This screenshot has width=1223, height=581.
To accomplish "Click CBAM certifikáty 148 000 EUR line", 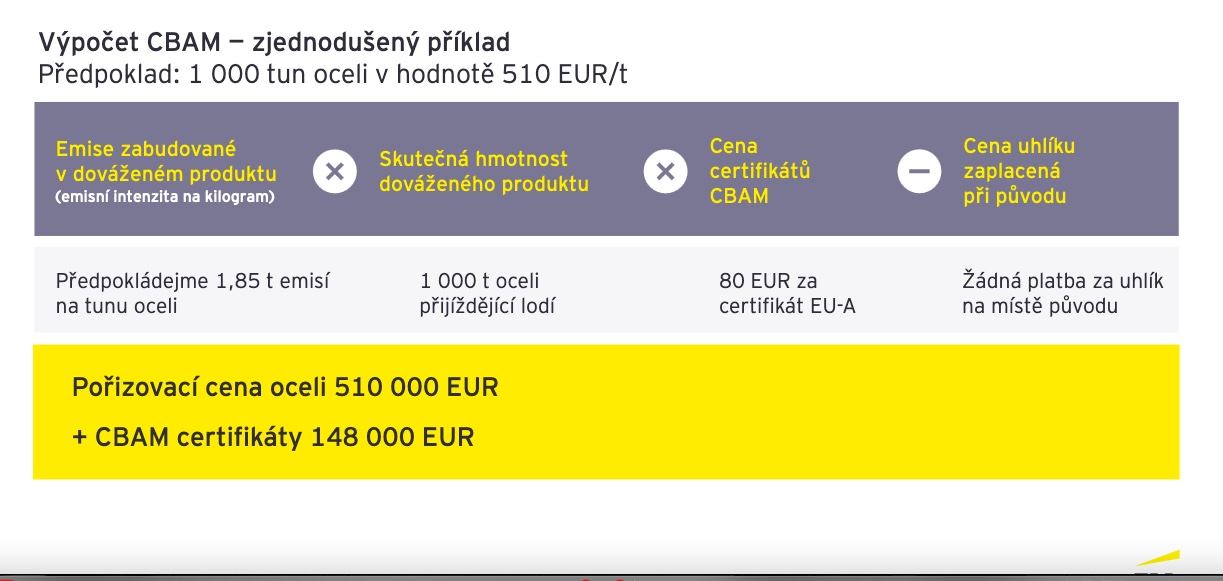I will point(273,437).
